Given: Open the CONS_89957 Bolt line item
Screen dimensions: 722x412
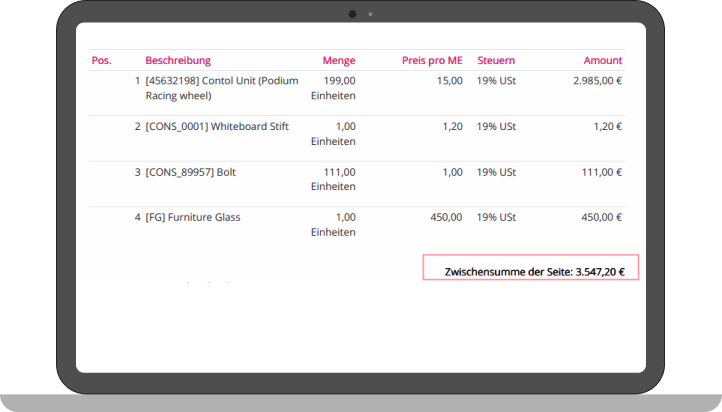Looking at the screenshot, I should pos(190,172).
